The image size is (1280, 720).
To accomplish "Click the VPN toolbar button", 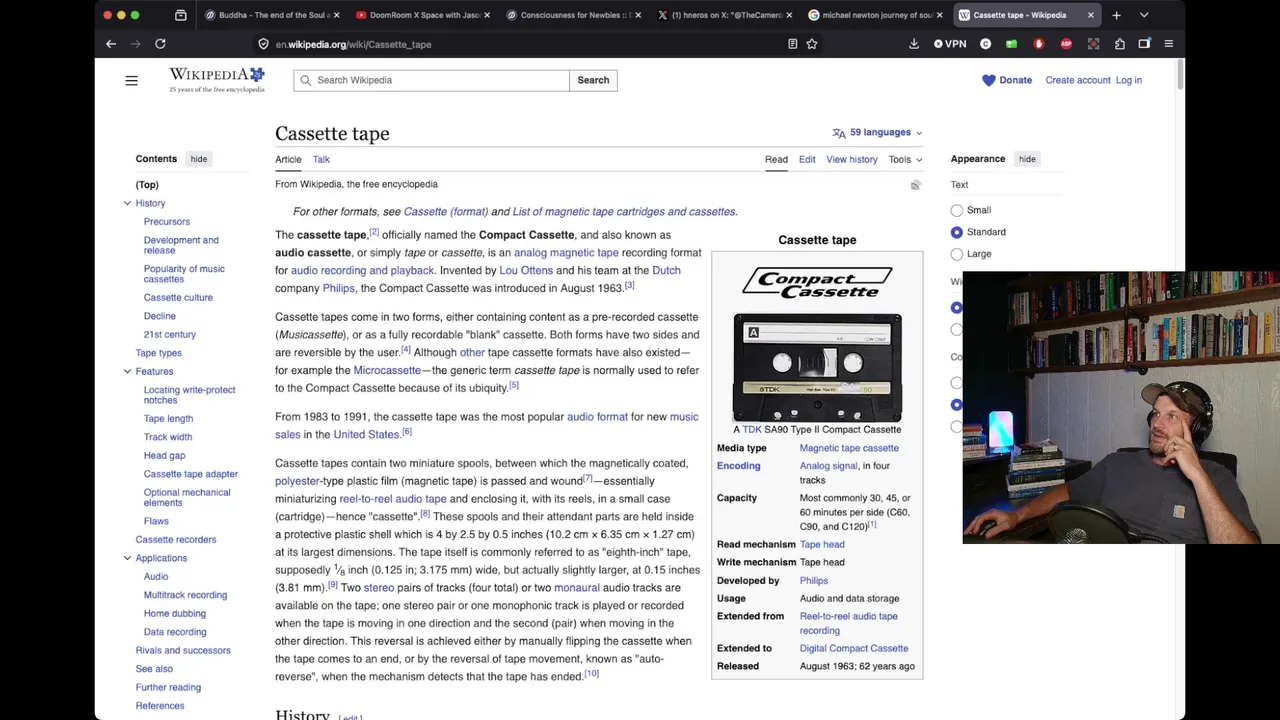I will (950, 44).
